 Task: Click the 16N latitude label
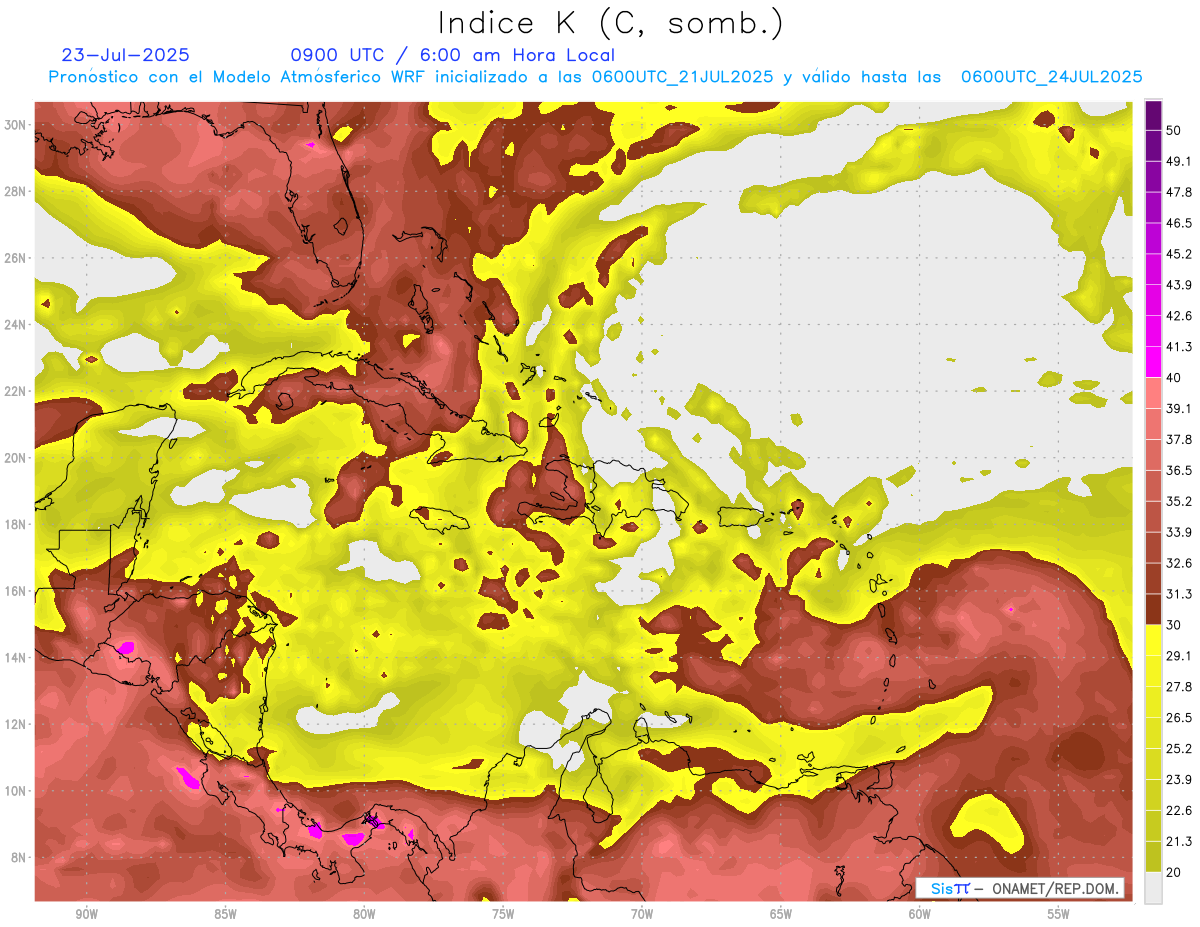pos(15,591)
